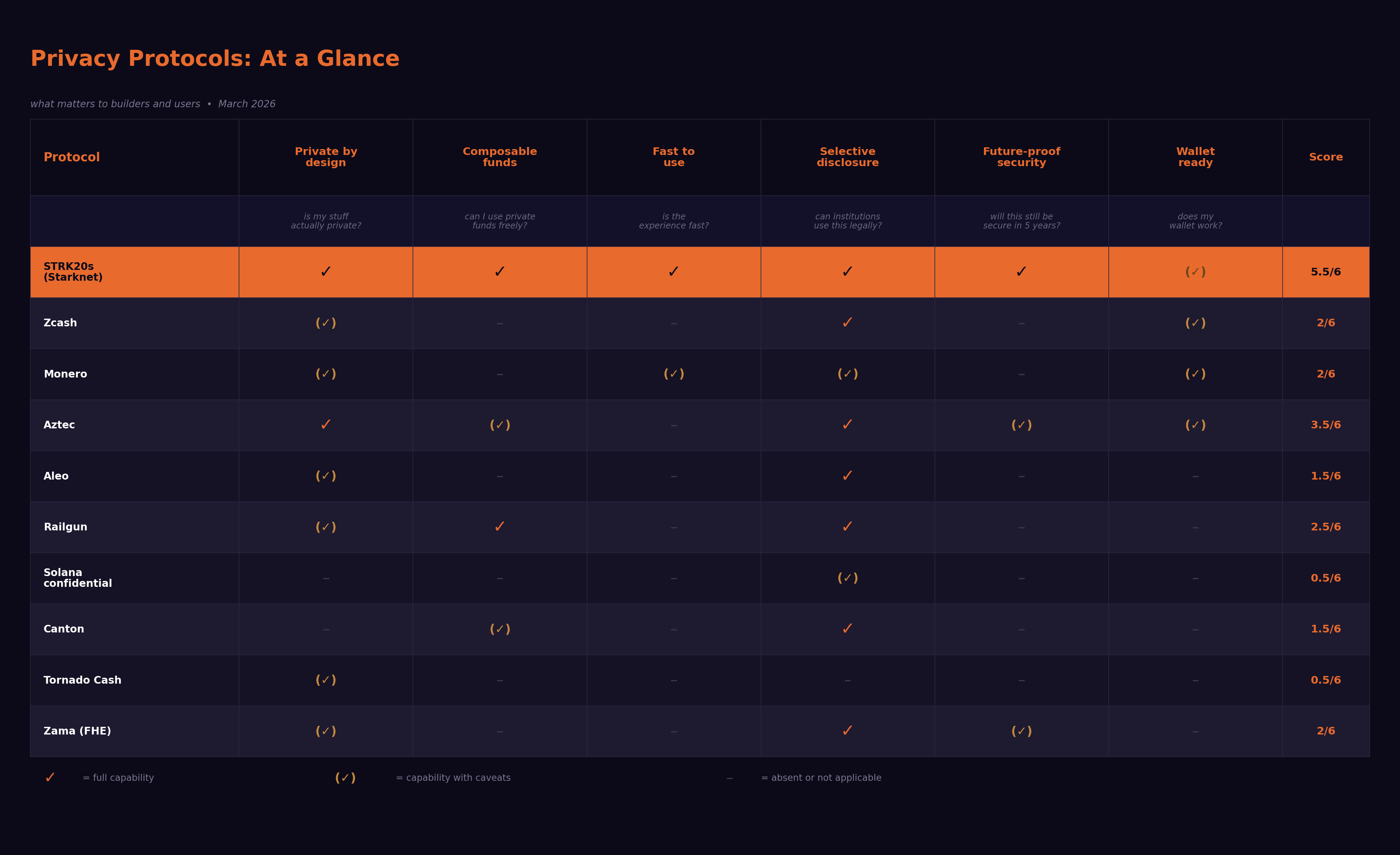
Task: Click Solana confidential Selective disclosure partial checkmark
Action: click(847, 578)
